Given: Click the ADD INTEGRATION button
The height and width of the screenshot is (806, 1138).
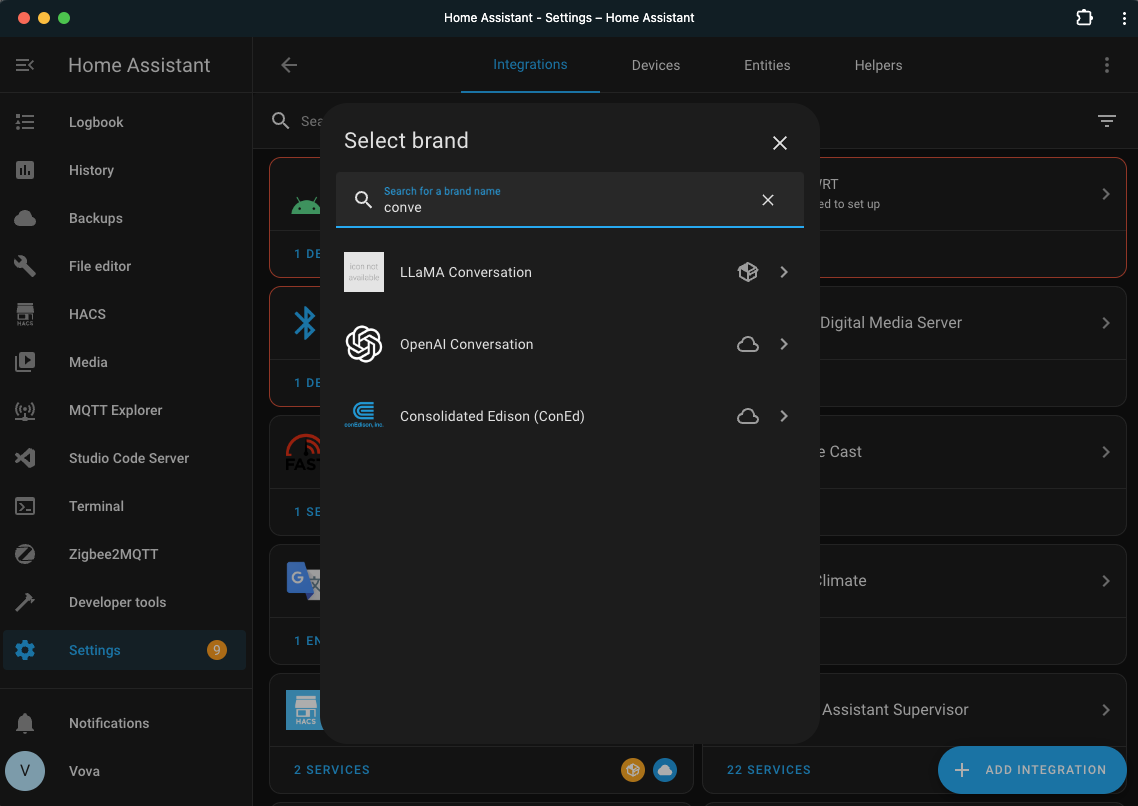Looking at the screenshot, I should pos(1031,770).
